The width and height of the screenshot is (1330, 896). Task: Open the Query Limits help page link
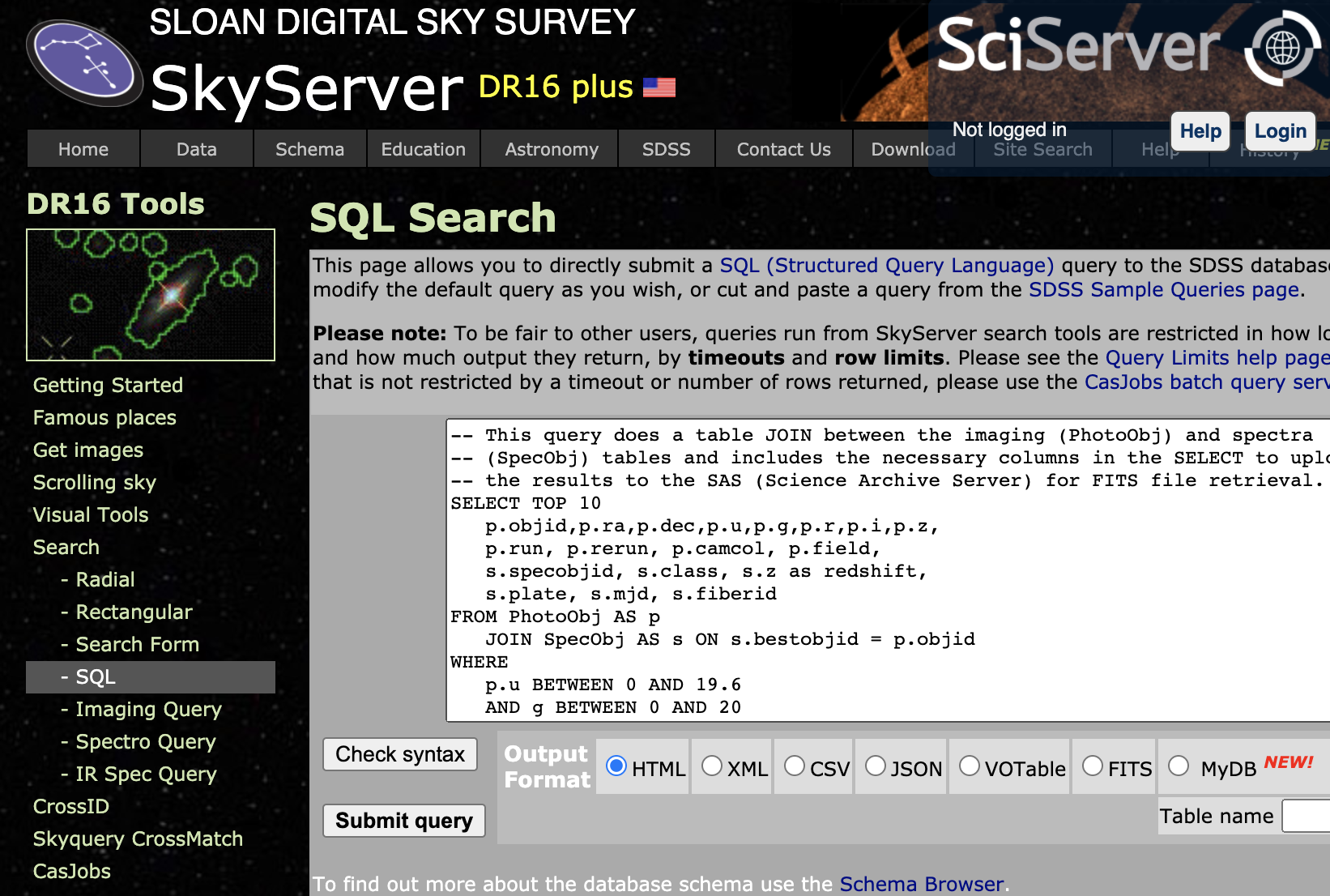tap(1217, 357)
